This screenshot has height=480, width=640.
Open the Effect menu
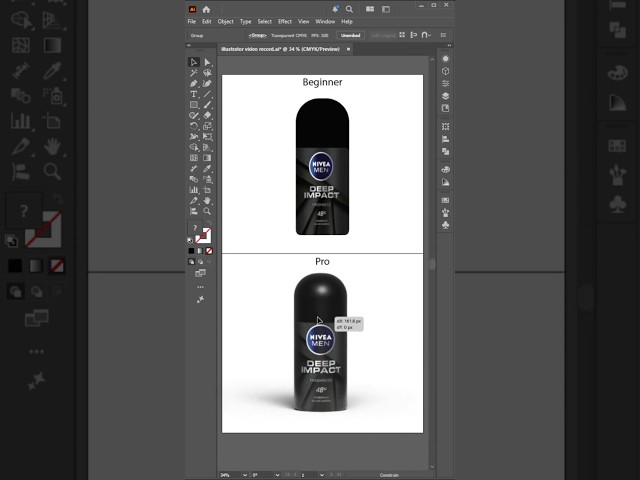(x=285, y=22)
